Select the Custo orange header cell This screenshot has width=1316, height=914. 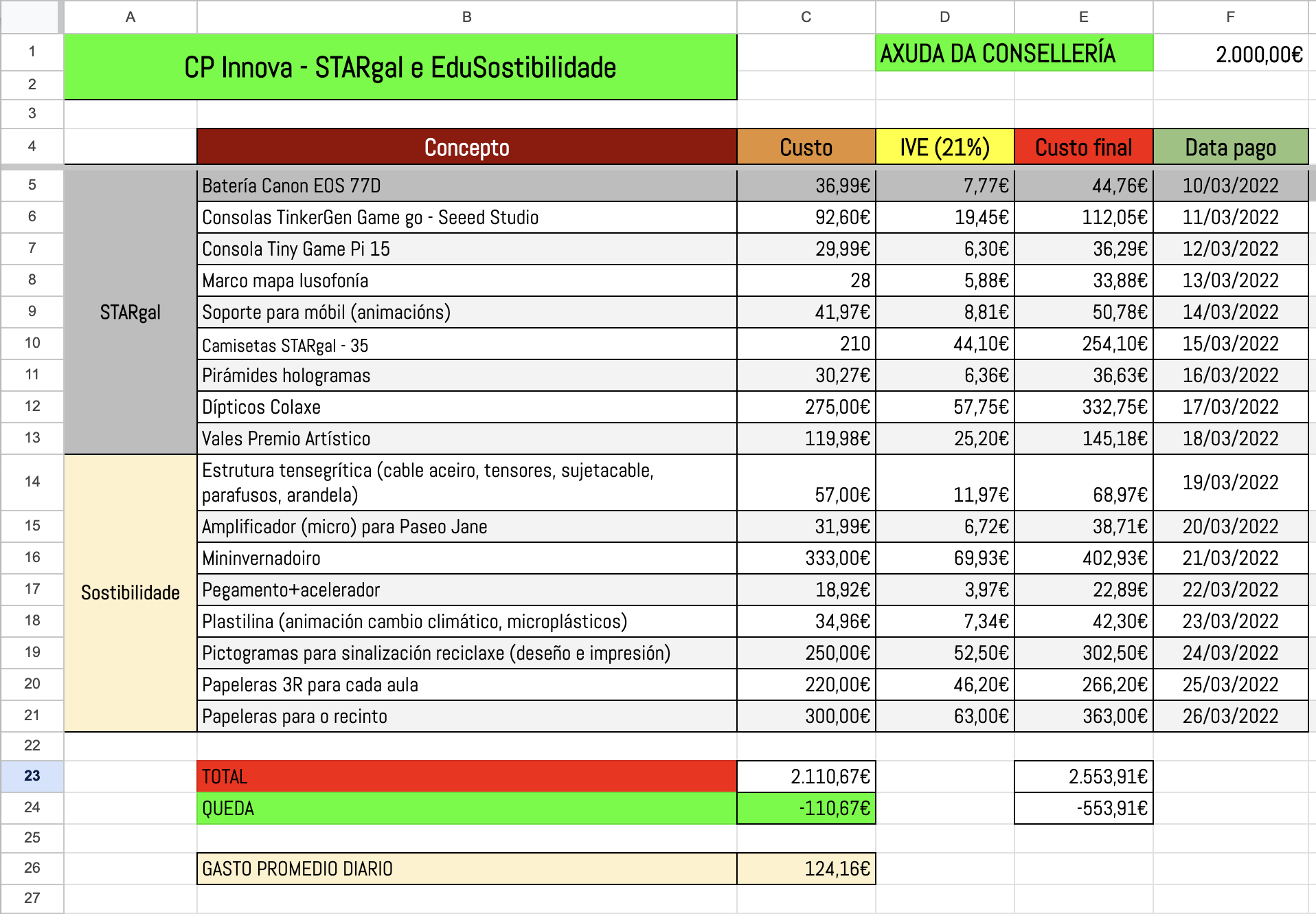click(806, 147)
